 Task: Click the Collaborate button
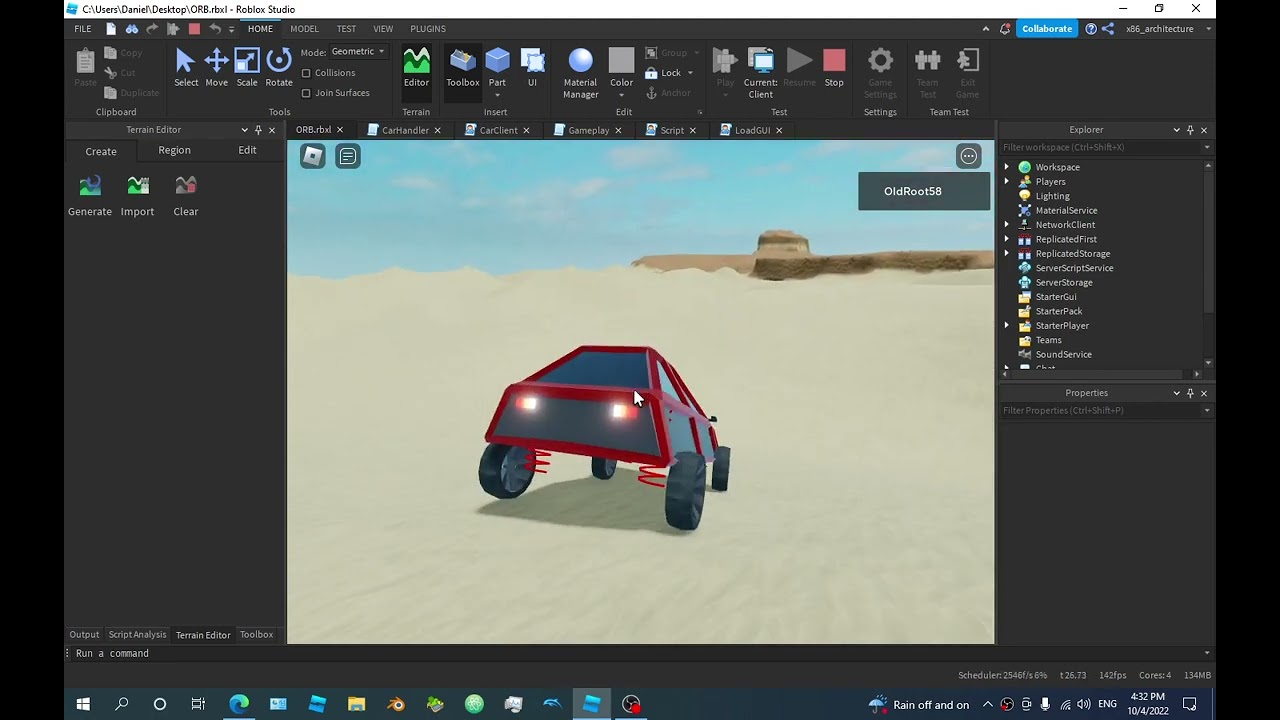point(1046,29)
